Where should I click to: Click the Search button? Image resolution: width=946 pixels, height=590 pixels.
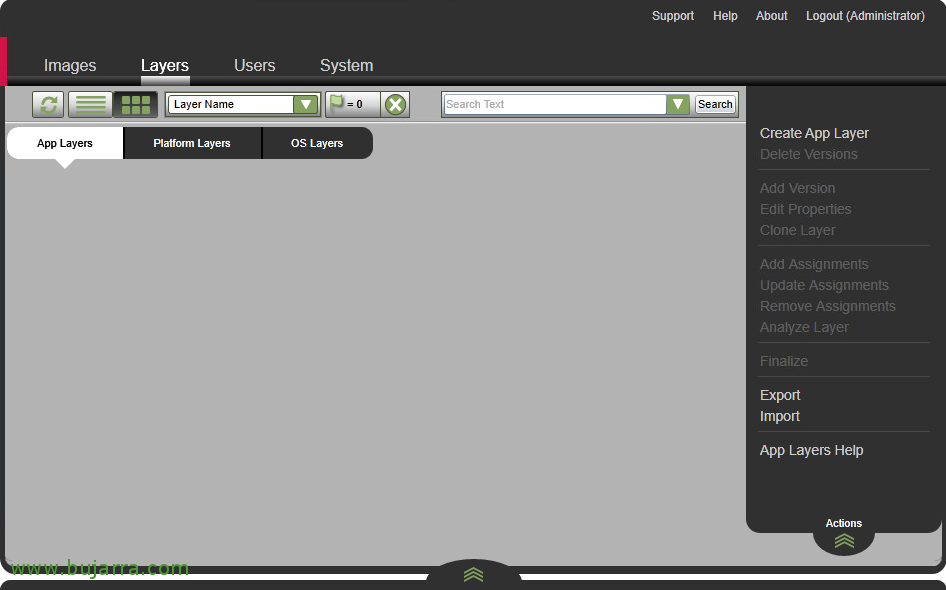pos(715,104)
